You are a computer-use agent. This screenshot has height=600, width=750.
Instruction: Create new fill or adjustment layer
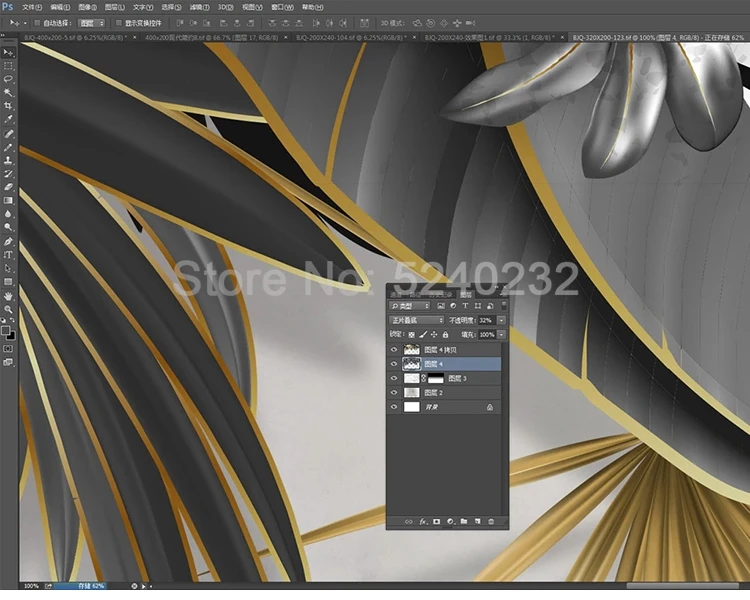450,522
